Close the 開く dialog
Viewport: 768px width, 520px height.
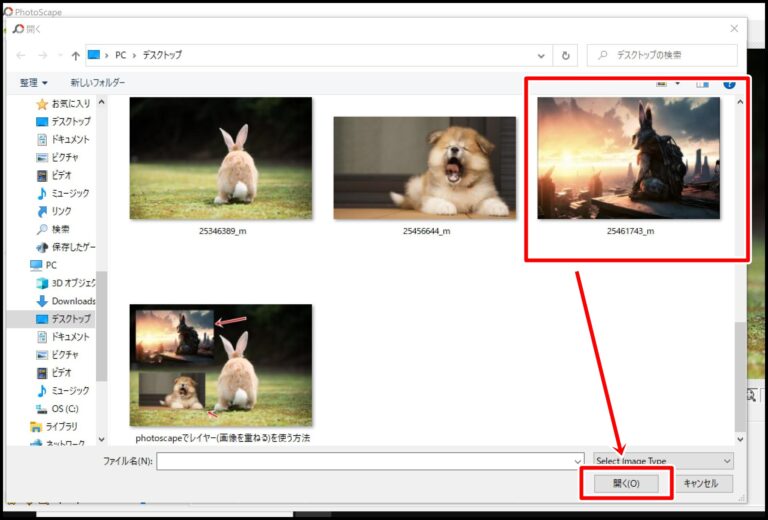[734, 29]
